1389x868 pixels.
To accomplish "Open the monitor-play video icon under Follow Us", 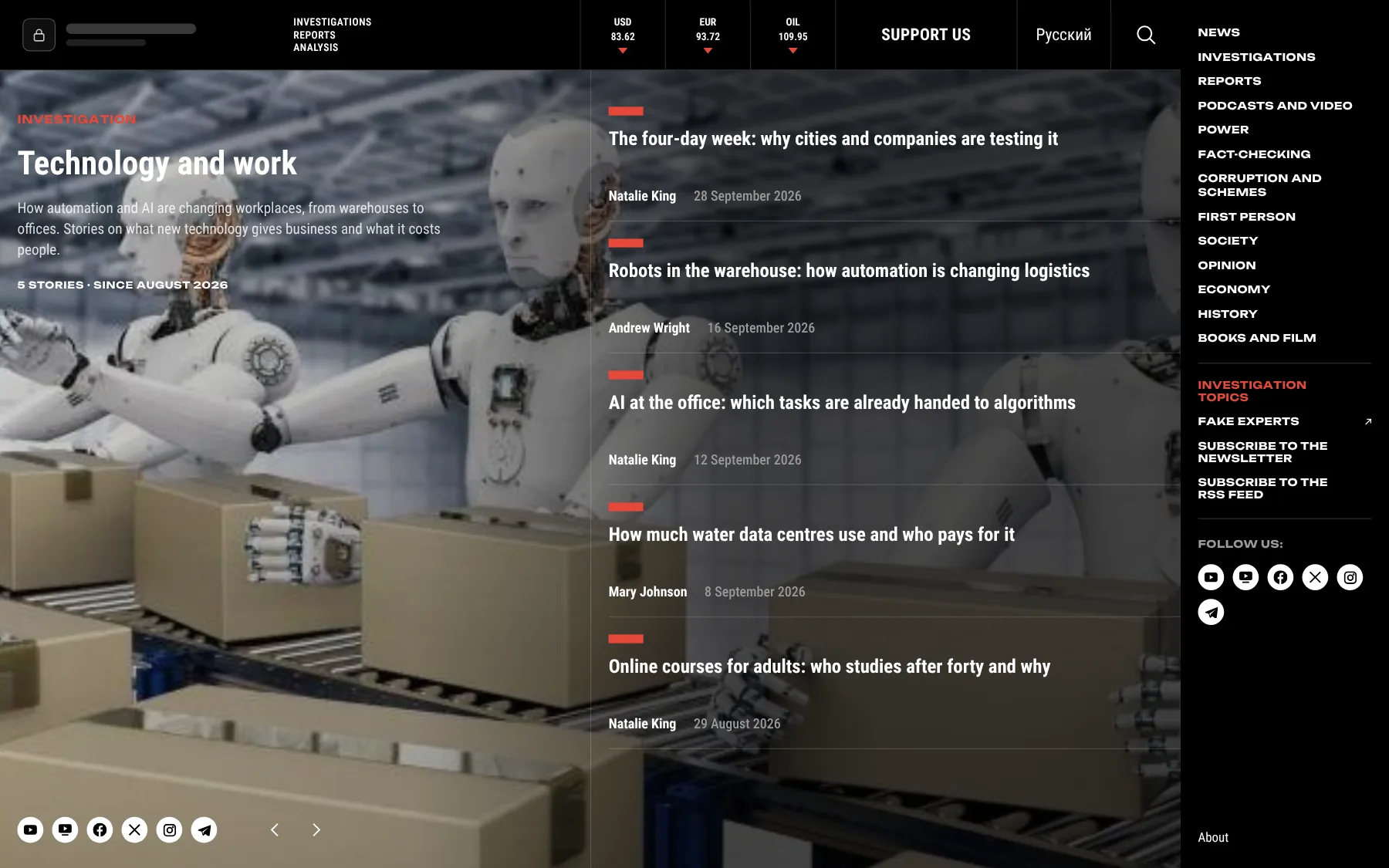I will (1245, 577).
